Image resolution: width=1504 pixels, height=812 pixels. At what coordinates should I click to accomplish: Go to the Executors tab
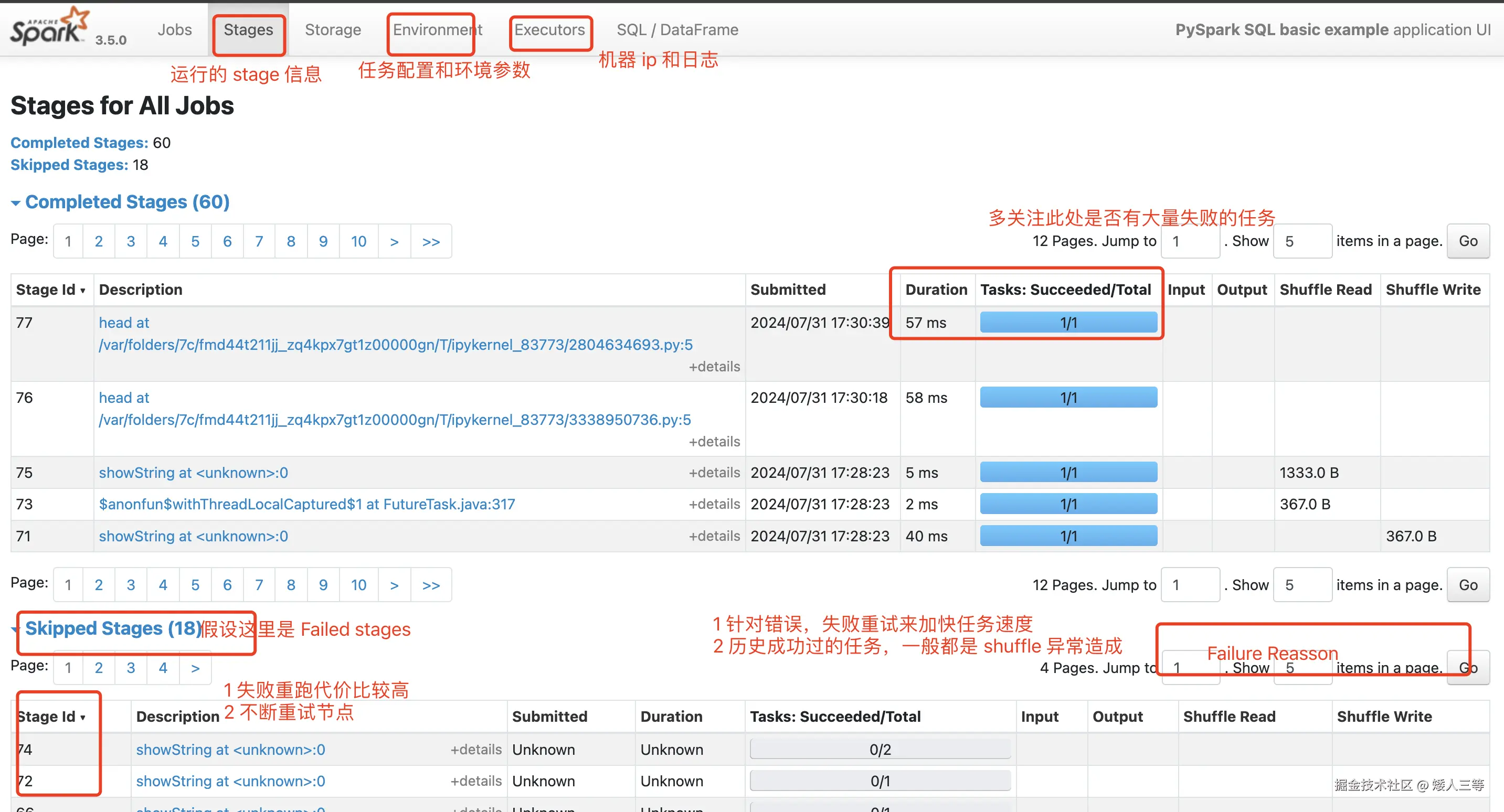[549, 30]
